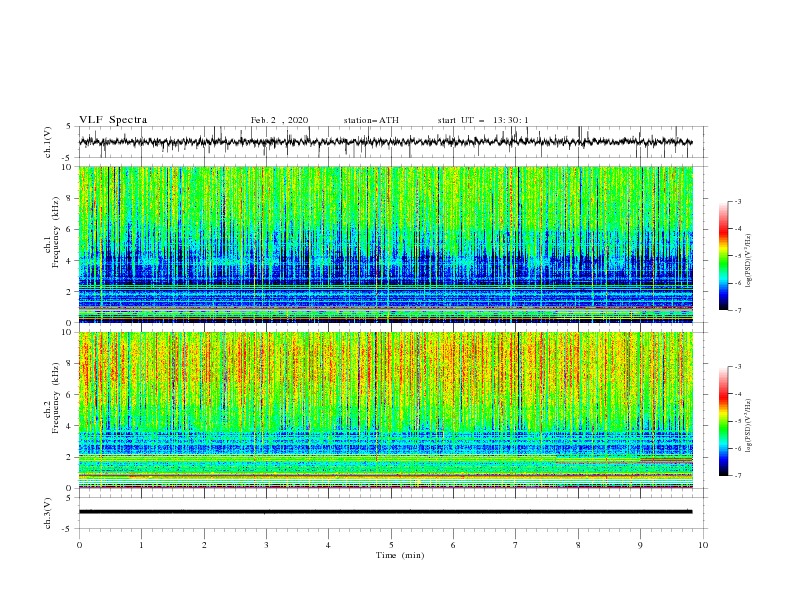Viewport: 792px width, 612px height.
Task: Click time axis tick label "1"
Action: [142, 545]
